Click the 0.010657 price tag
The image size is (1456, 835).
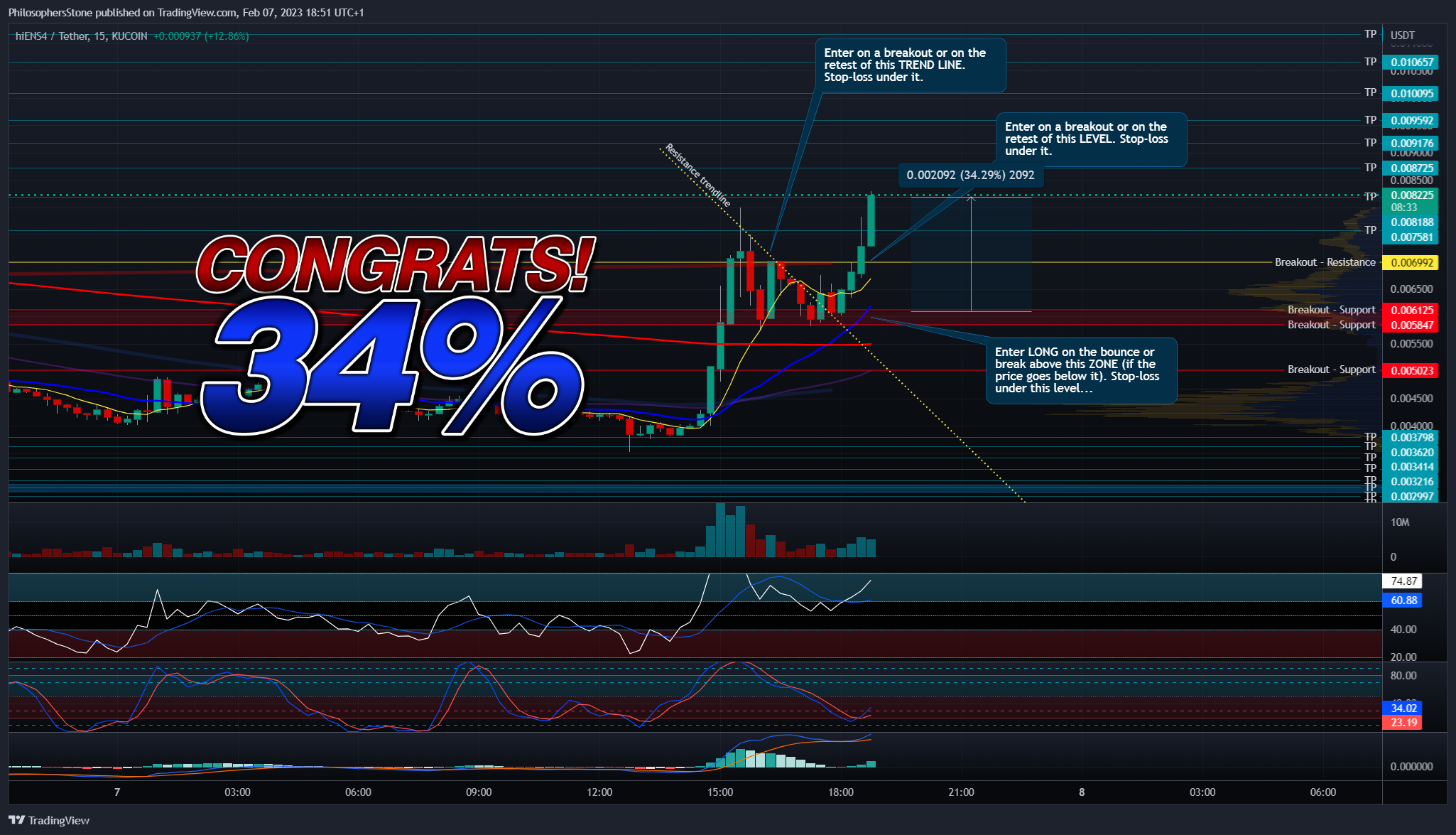point(1411,63)
